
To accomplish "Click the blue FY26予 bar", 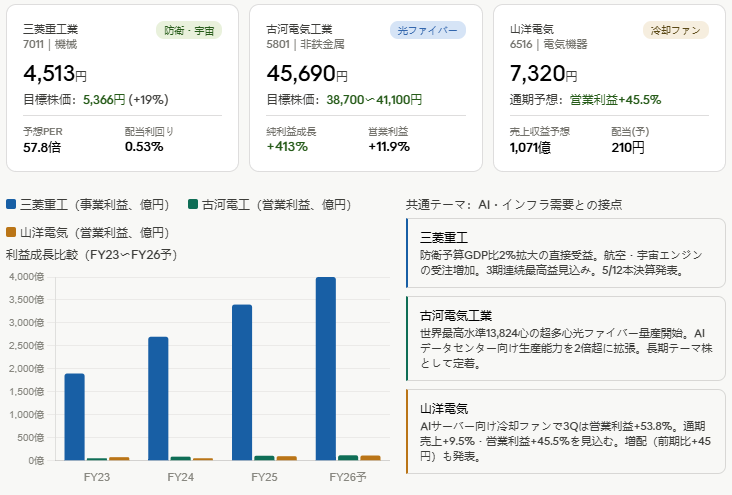I will 326,369.
